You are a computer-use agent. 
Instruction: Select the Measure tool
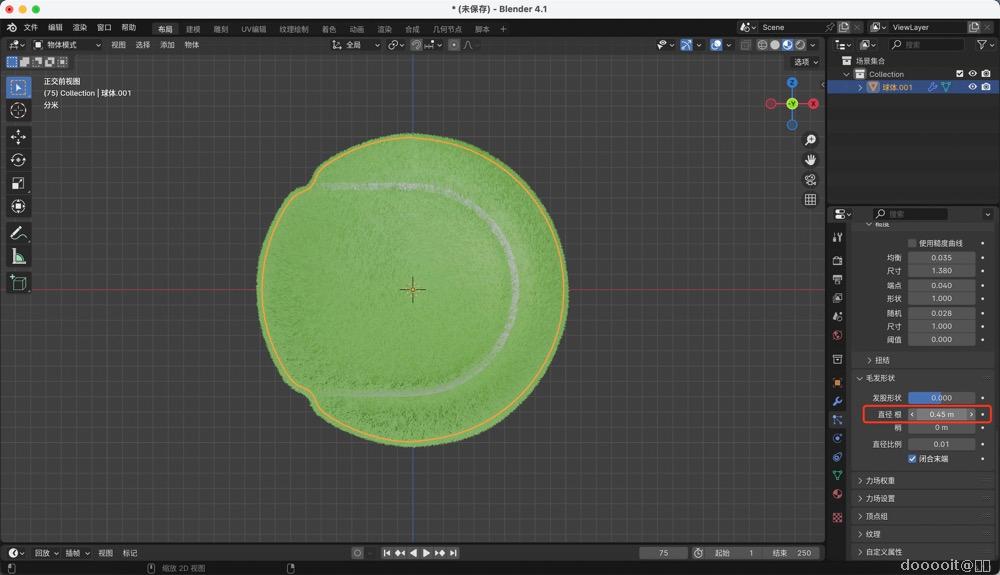tap(18, 257)
